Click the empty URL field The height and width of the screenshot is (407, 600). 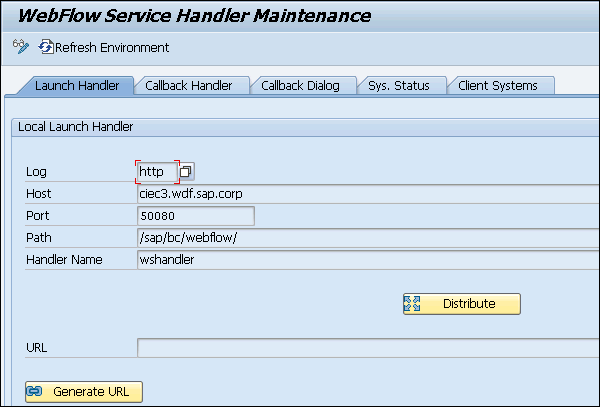368,348
